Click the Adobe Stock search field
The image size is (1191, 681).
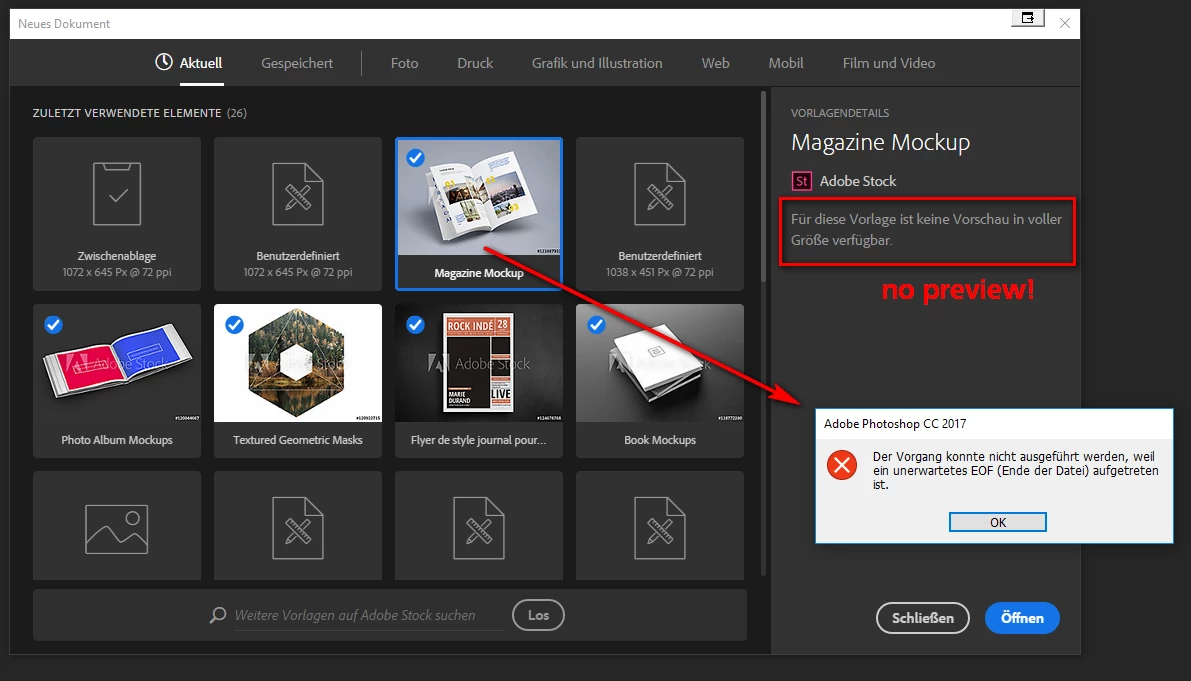(368, 616)
